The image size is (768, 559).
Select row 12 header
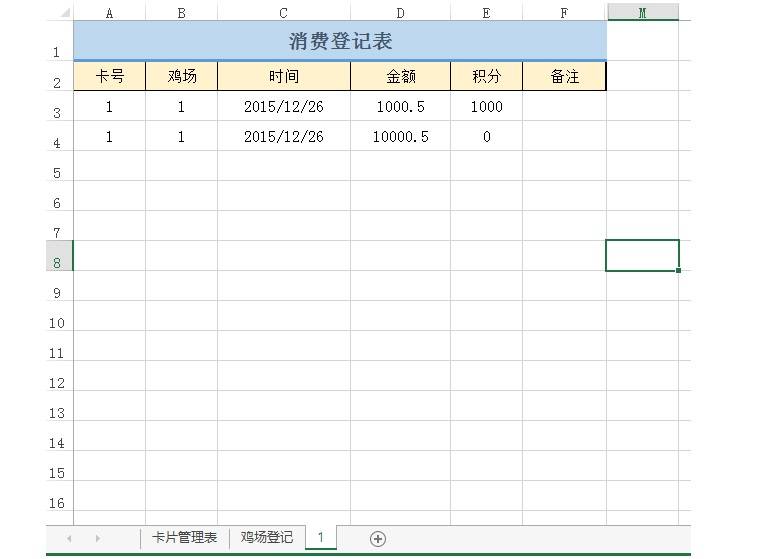click(x=59, y=376)
